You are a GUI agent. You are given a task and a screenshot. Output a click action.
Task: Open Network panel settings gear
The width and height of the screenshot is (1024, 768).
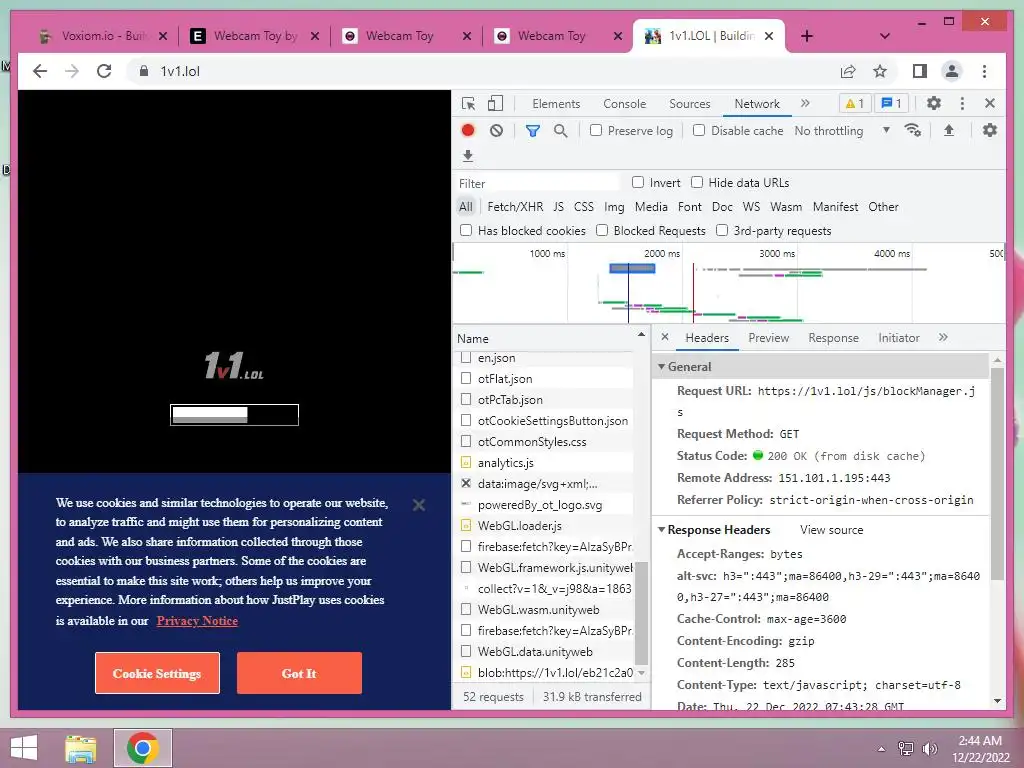tap(990, 131)
